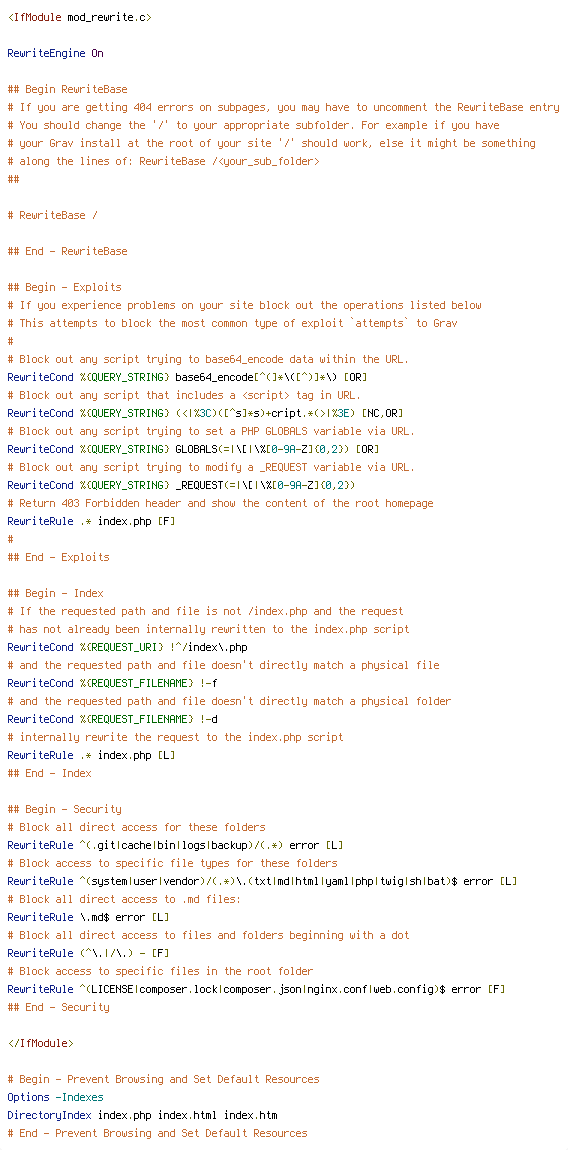Click the commented RewriteBase / line

[x=52, y=215]
